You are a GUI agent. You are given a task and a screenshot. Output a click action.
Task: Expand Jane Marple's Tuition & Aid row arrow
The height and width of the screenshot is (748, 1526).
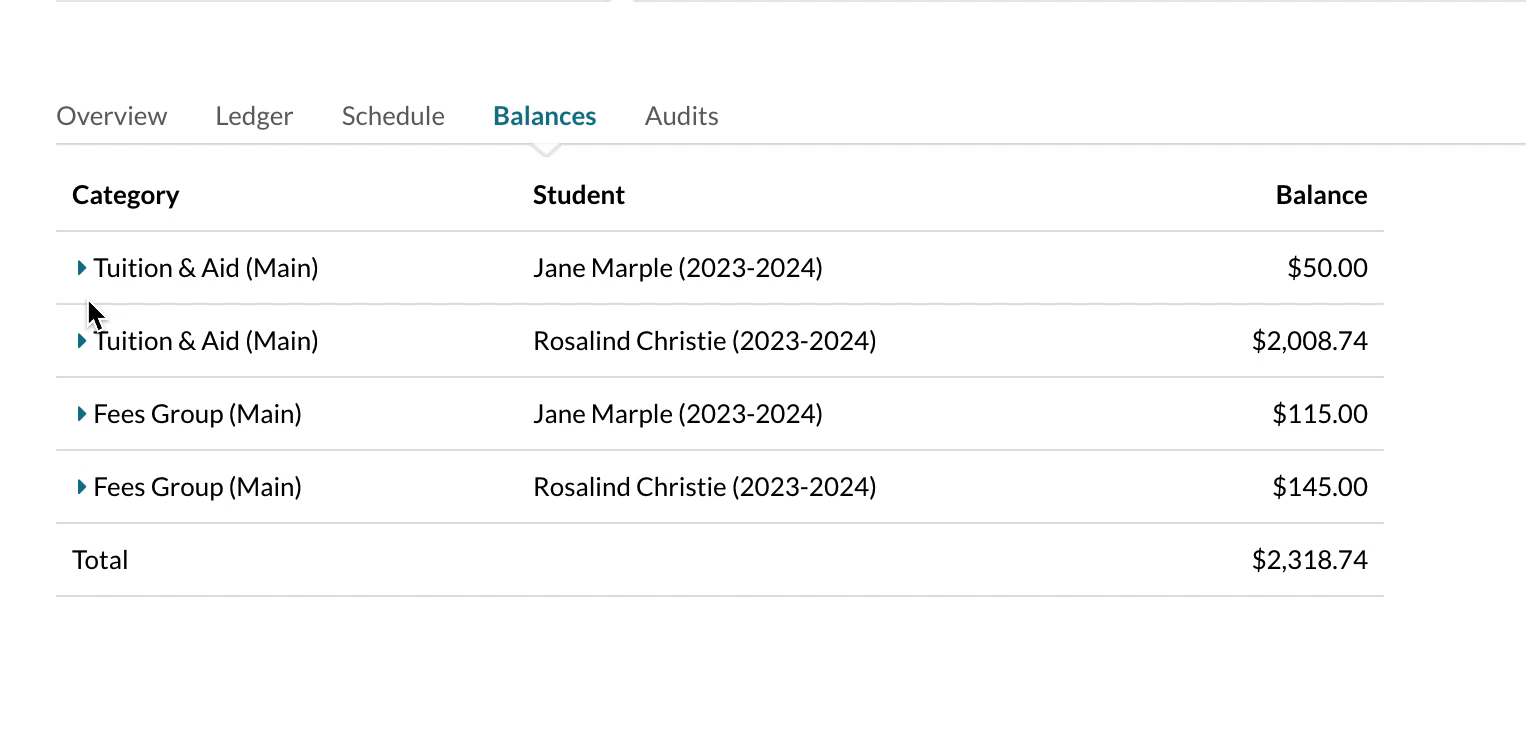[82, 268]
